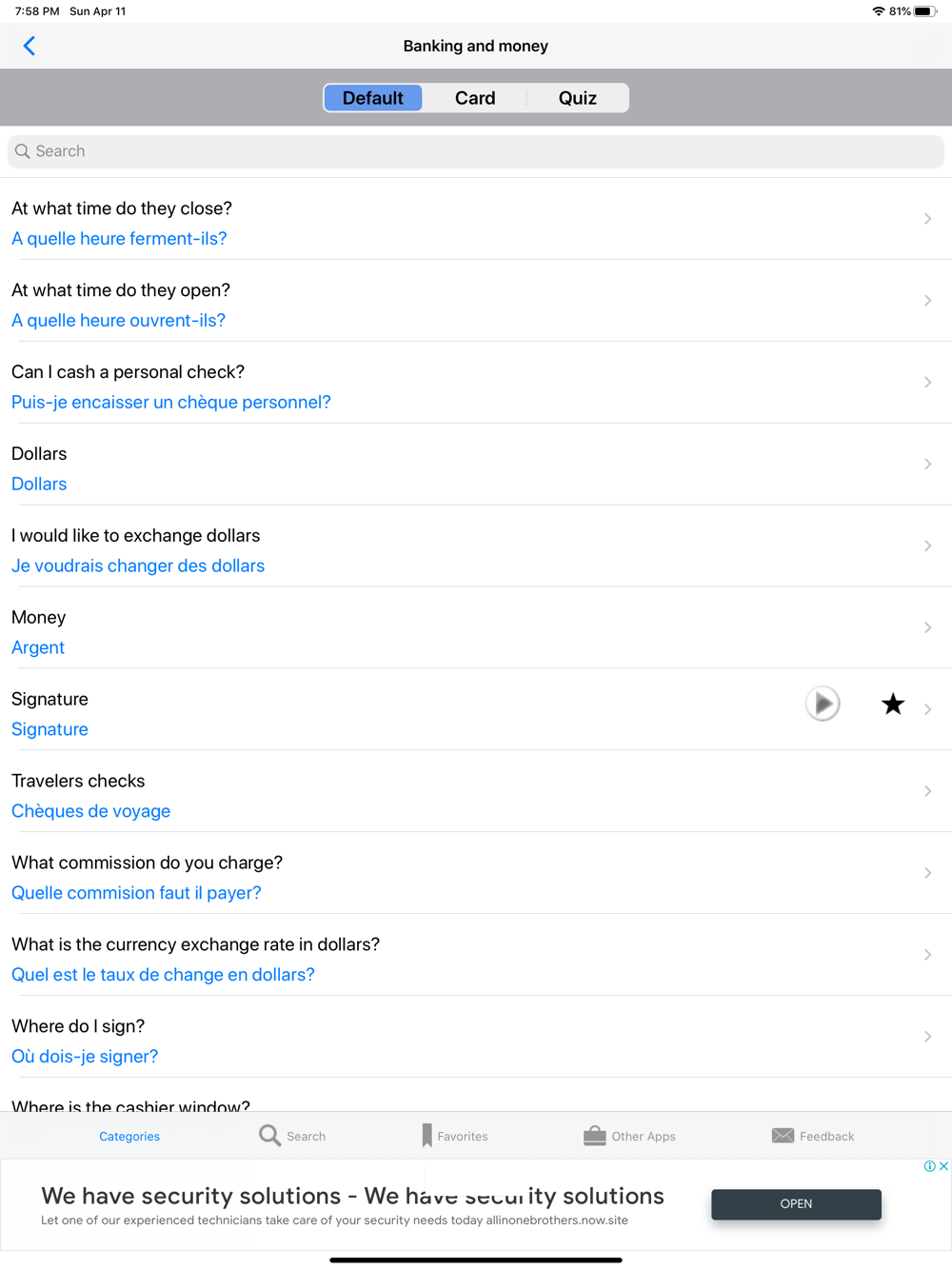952x1270 pixels.
Task: Toggle the favorite star for Signature
Action: click(892, 704)
